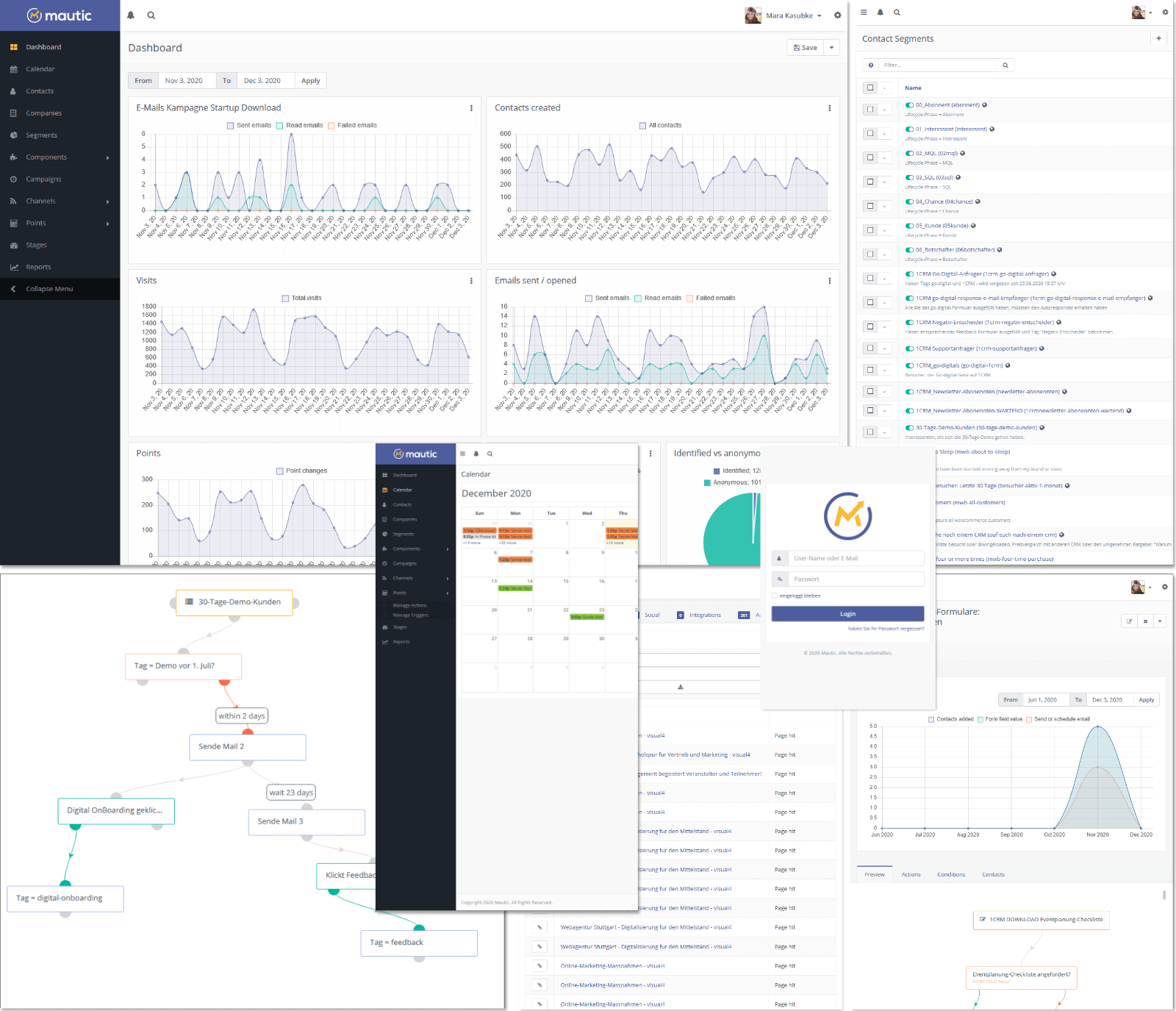1176x1011 pixels.
Task: Open gear settings in Contact Segments window
Action: coord(1165,12)
